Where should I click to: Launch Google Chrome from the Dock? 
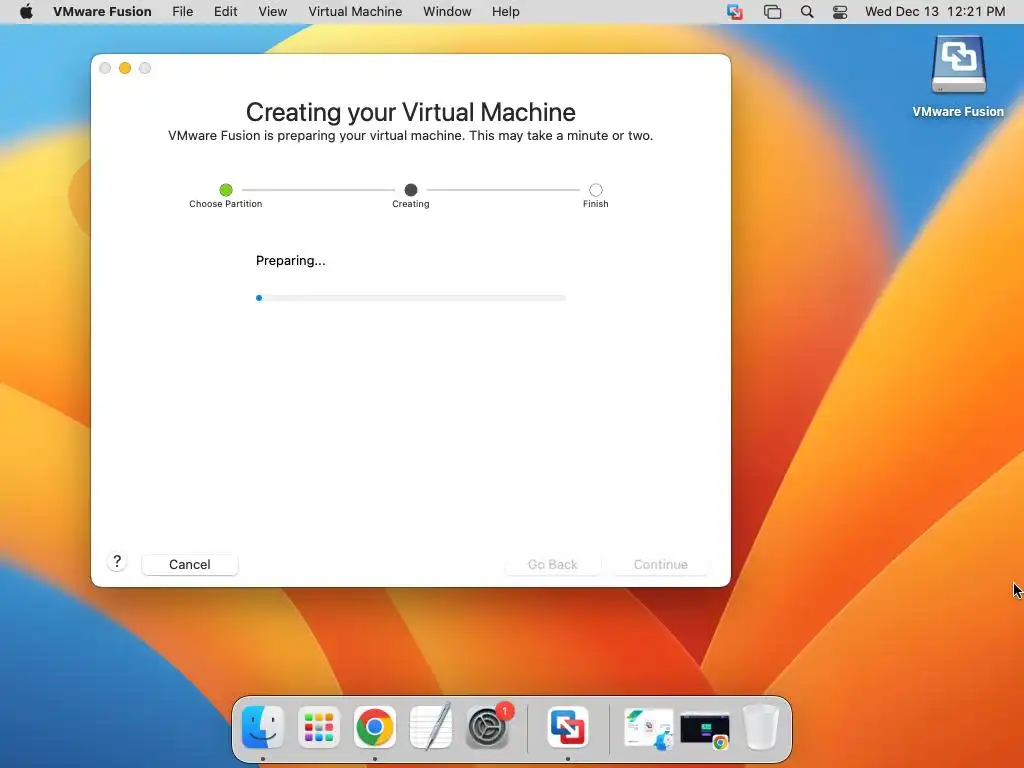(x=375, y=727)
